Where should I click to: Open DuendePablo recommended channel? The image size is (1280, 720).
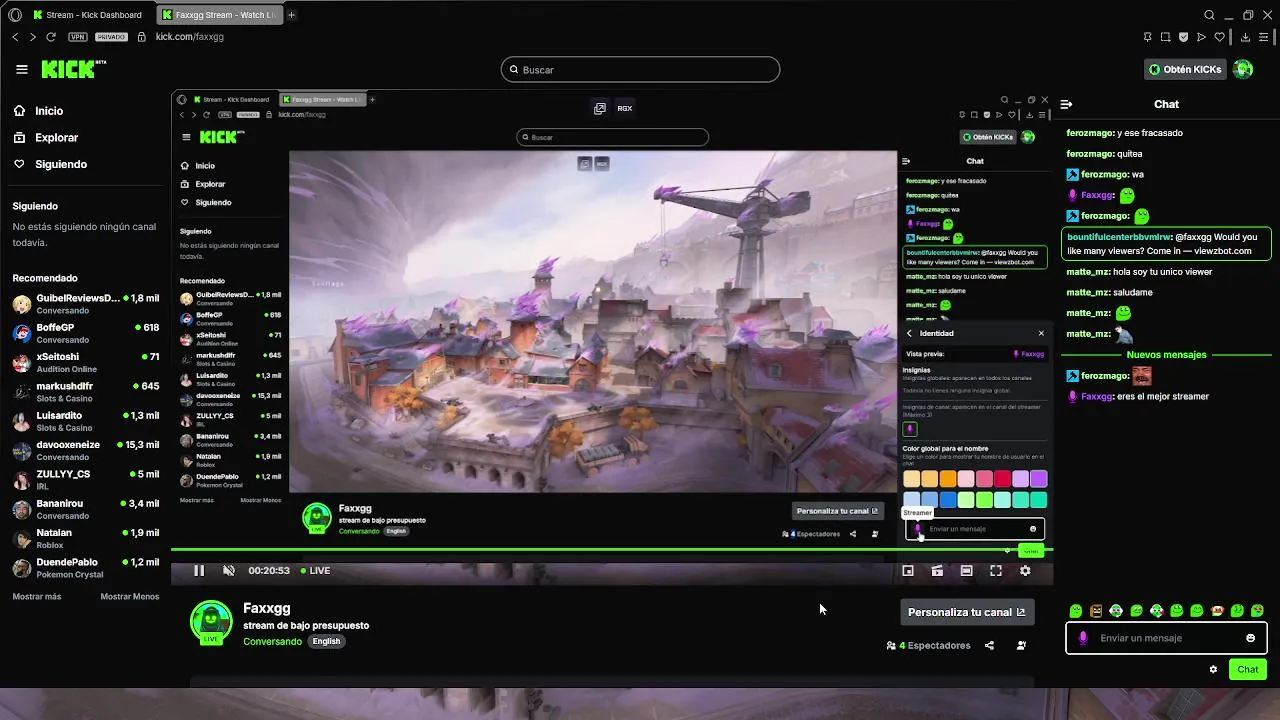coord(86,568)
